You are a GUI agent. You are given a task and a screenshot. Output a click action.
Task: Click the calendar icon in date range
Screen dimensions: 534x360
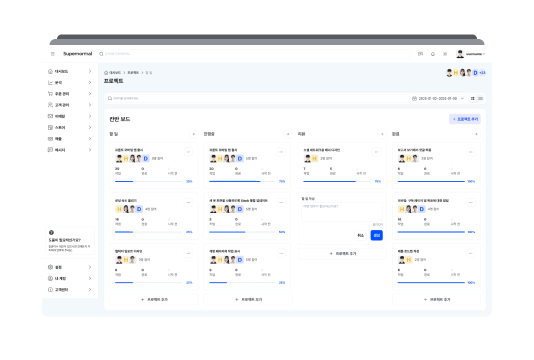pyautogui.click(x=414, y=98)
